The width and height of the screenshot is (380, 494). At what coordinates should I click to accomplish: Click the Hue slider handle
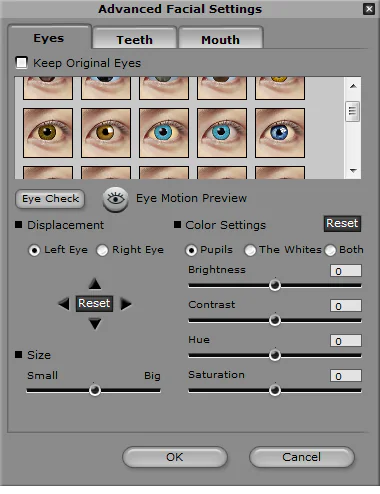click(x=275, y=355)
